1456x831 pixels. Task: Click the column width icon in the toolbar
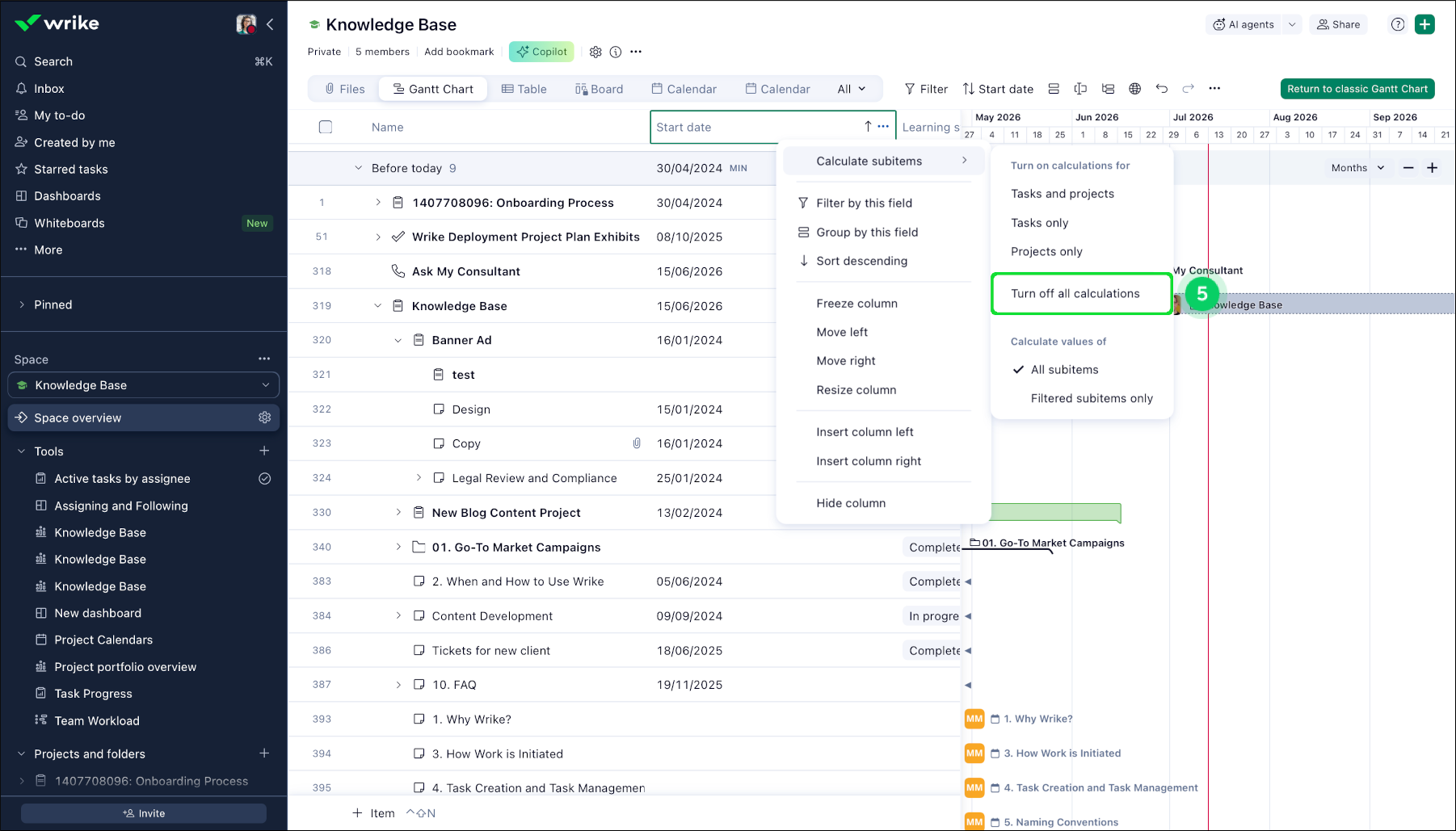coord(1080,89)
